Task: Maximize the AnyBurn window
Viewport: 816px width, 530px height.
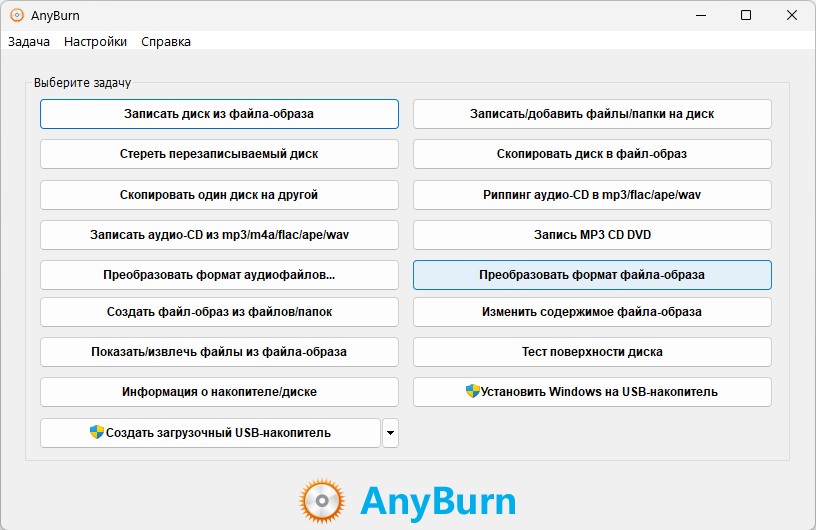Action: pos(746,15)
